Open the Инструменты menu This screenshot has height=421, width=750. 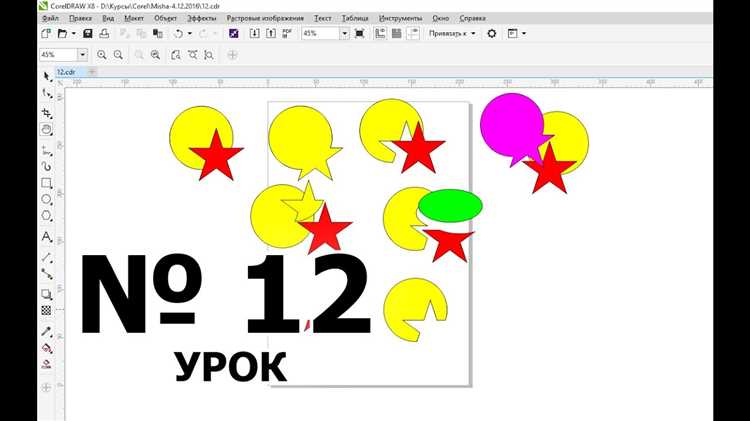tap(400, 18)
